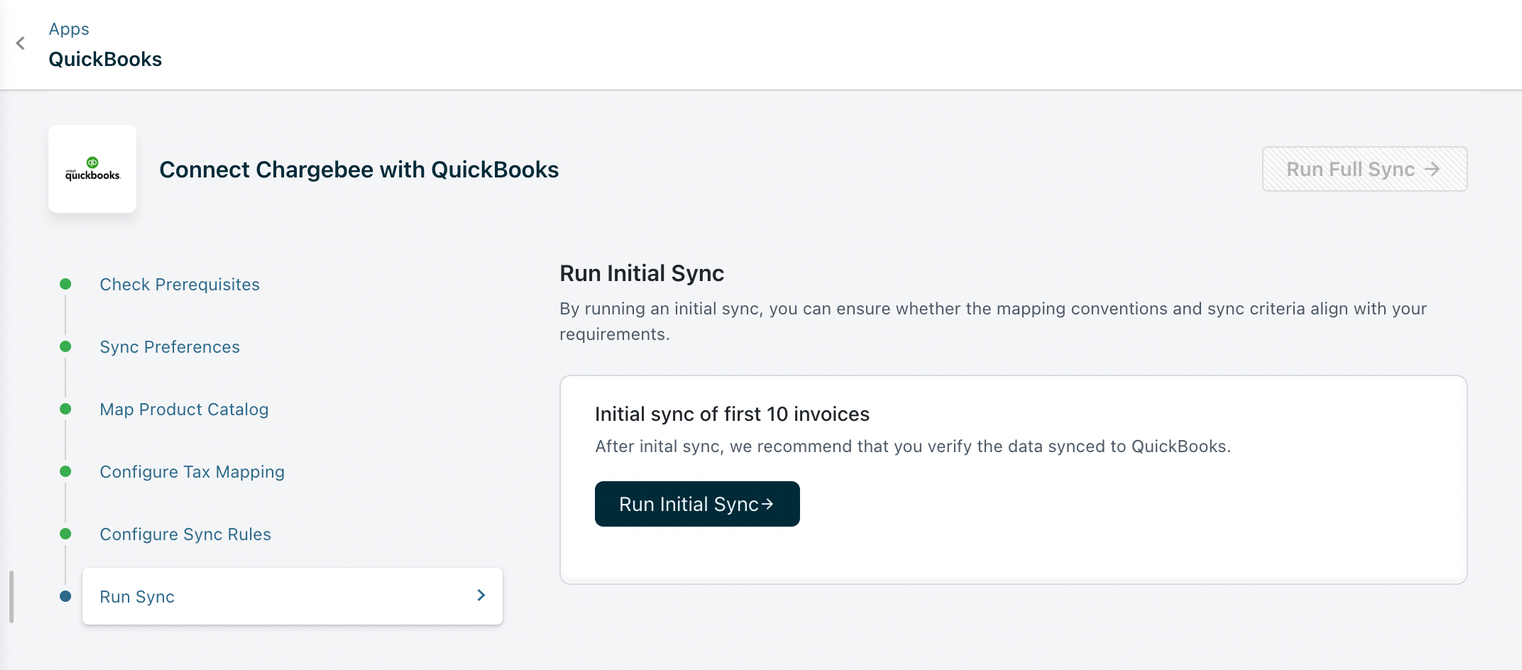
Task: Open the Sync Preferences step
Action: 169,347
